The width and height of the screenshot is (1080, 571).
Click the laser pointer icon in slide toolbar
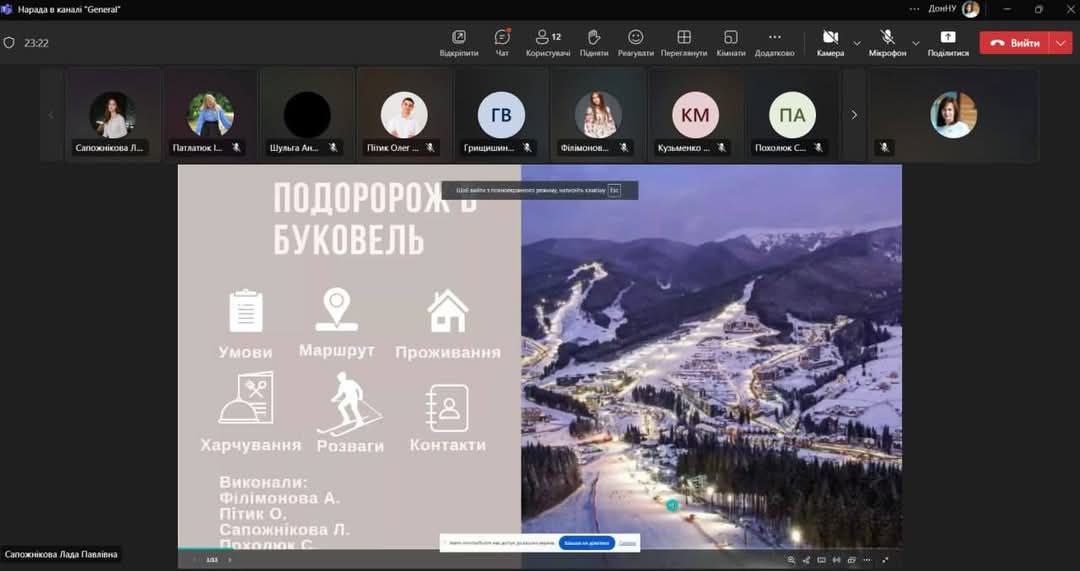tap(806, 560)
